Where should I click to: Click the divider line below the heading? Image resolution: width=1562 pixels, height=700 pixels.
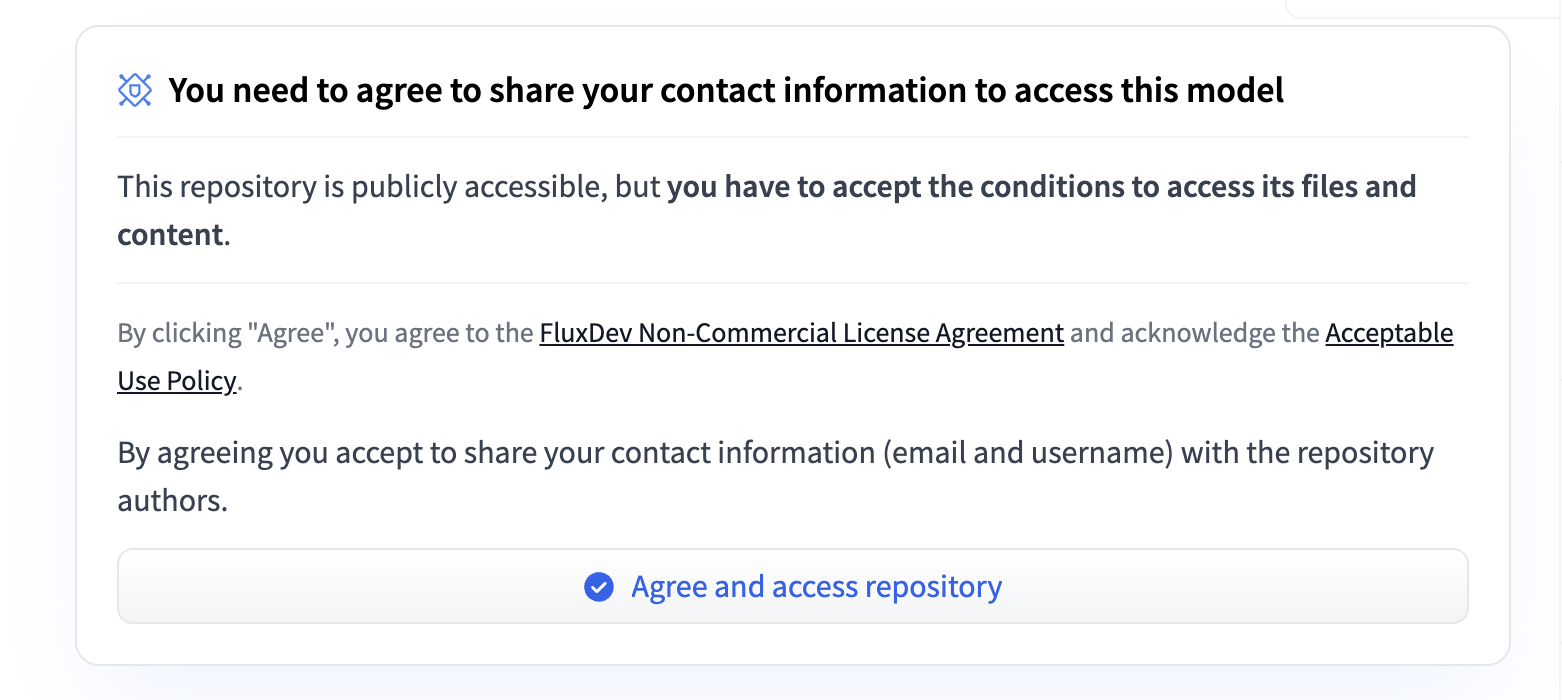(x=792, y=137)
